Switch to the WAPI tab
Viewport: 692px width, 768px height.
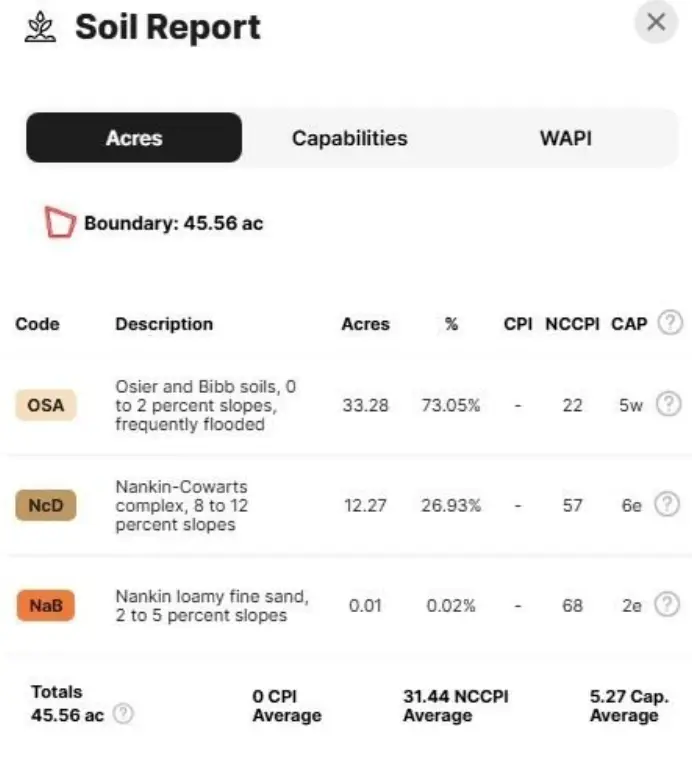pyautogui.click(x=566, y=138)
